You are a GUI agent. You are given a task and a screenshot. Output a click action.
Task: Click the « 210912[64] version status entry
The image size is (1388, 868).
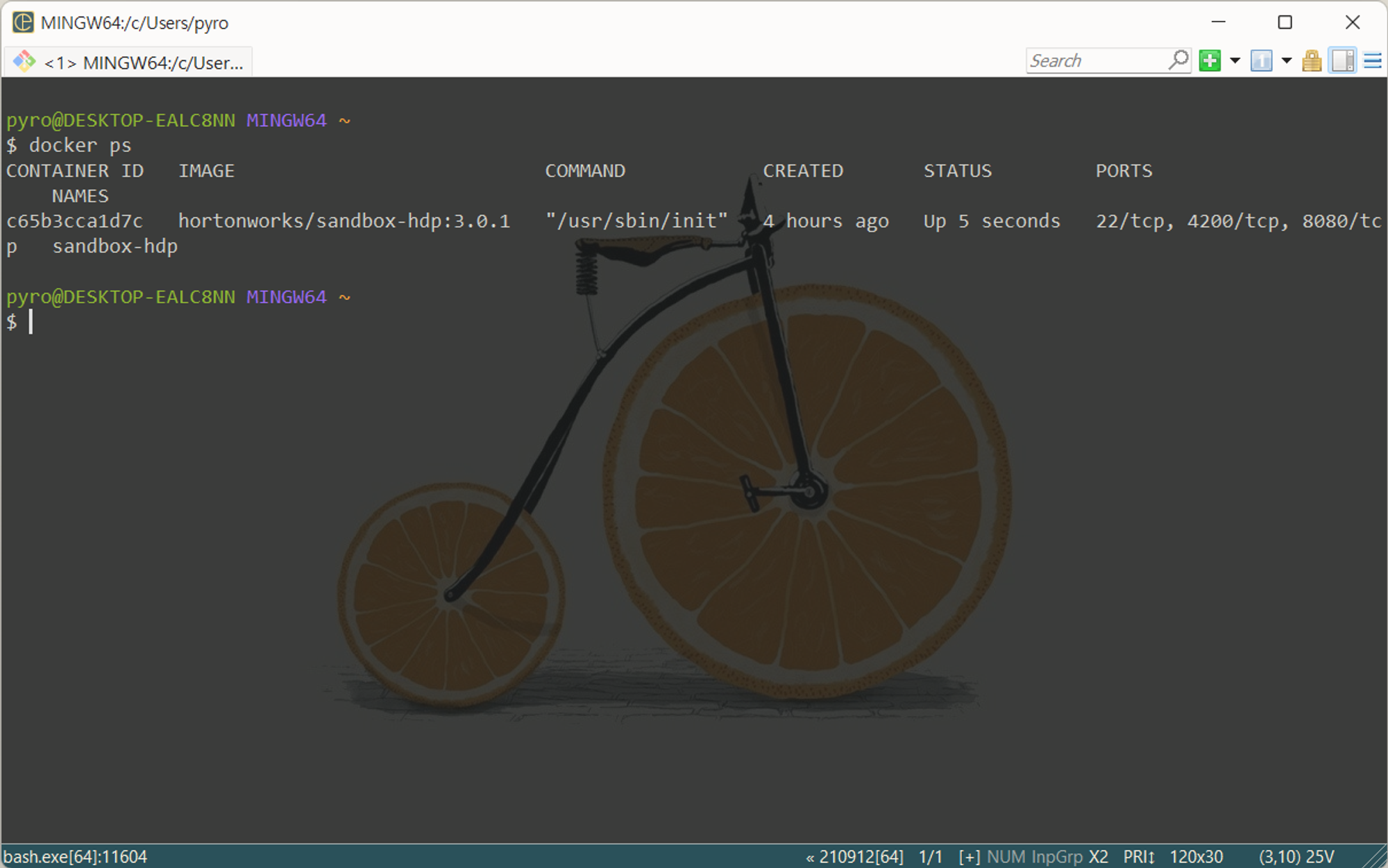855,857
